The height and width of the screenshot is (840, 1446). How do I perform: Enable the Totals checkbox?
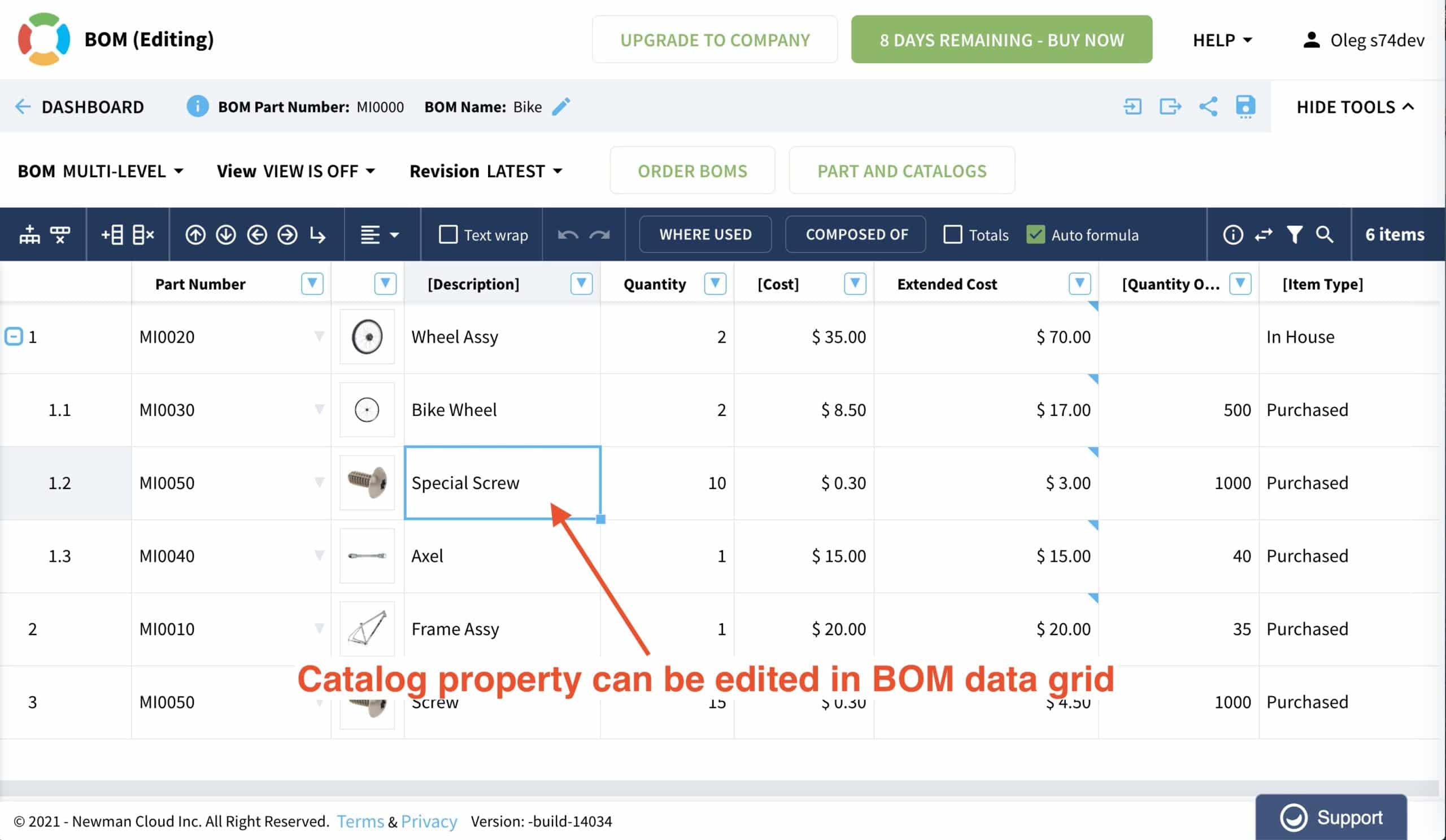pos(952,235)
